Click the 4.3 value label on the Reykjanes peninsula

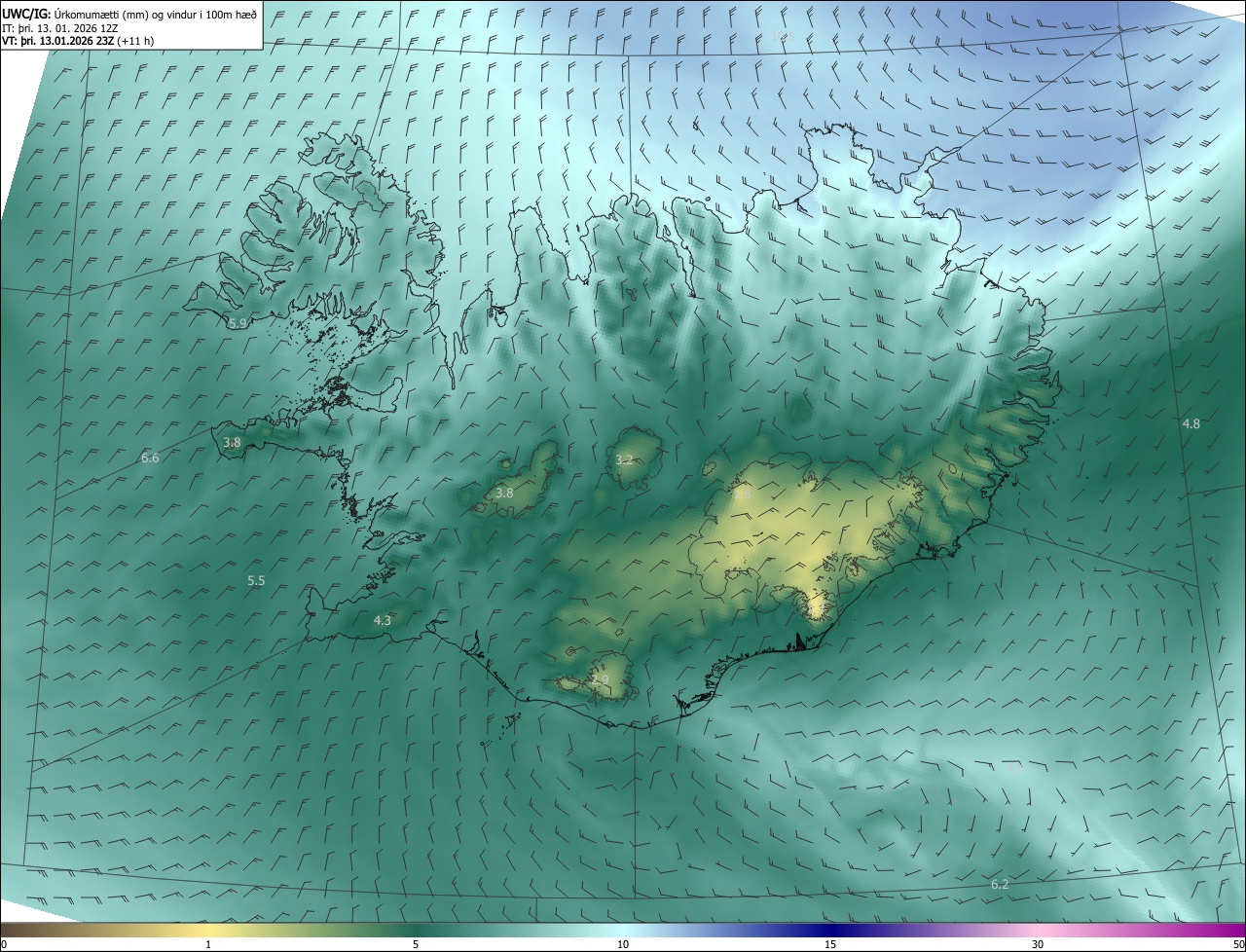[383, 620]
